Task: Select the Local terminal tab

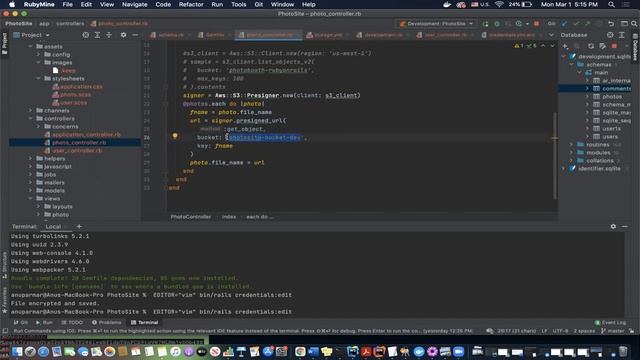Action: tap(53, 226)
